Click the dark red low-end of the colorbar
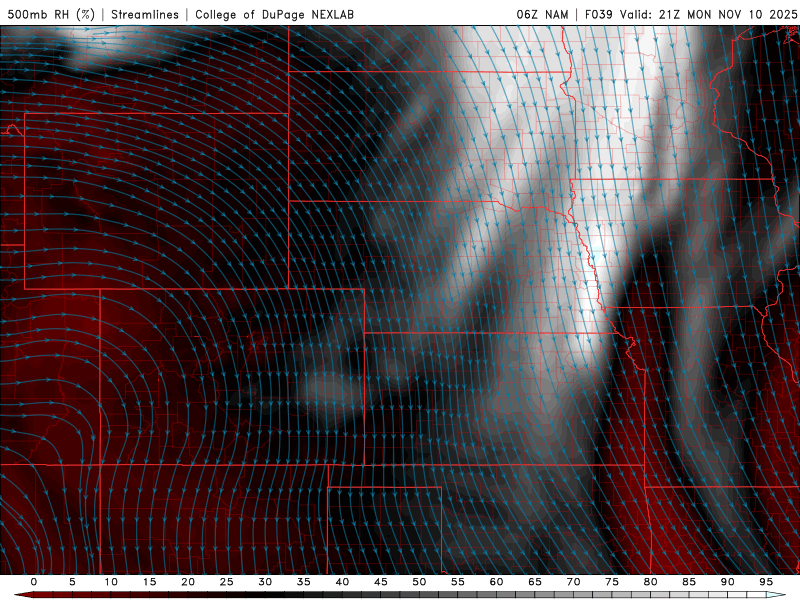This screenshot has height=600, width=800. click(x=26, y=595)
